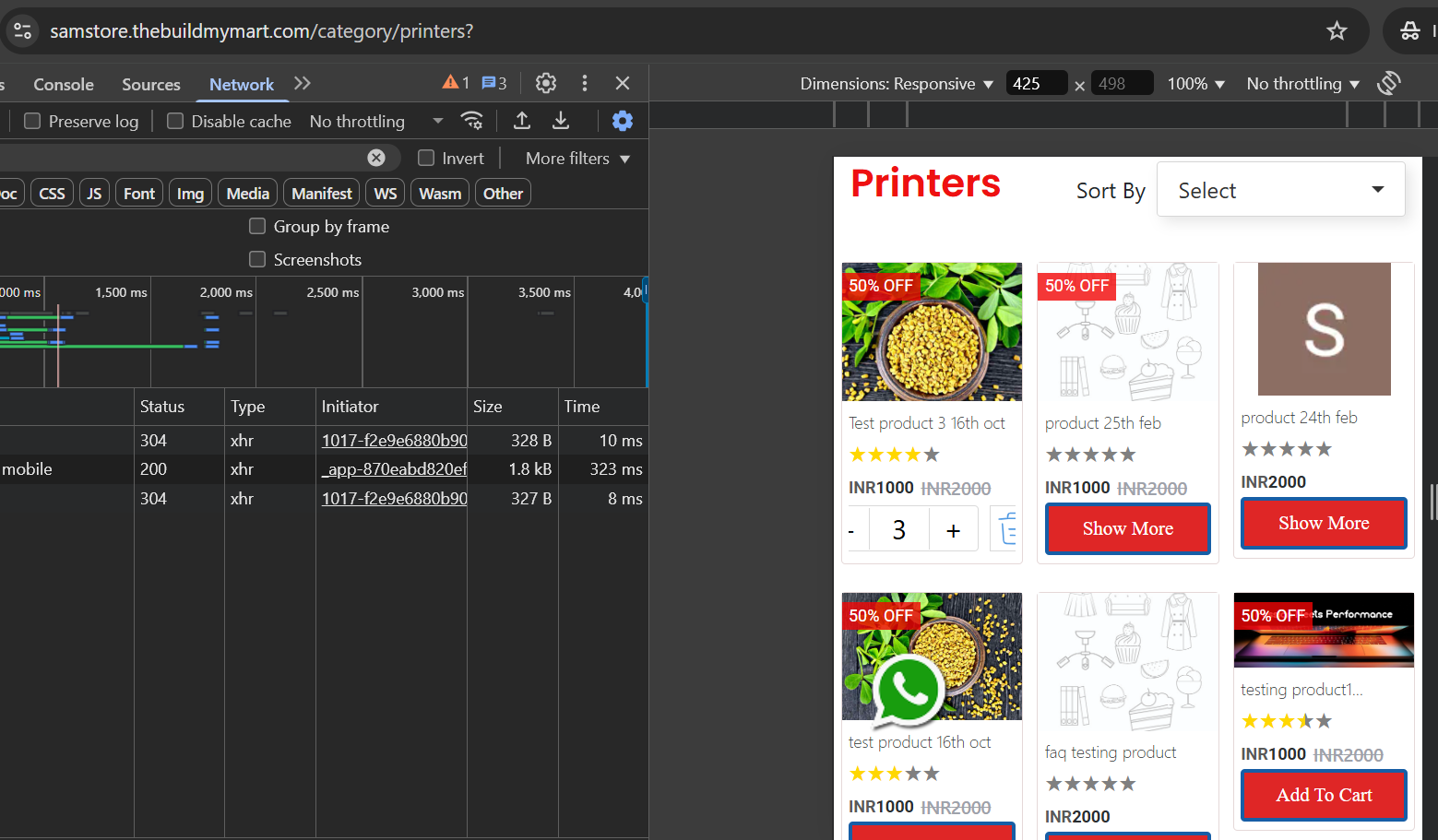Click Show More on product 24th feb

click(1324, 523)
